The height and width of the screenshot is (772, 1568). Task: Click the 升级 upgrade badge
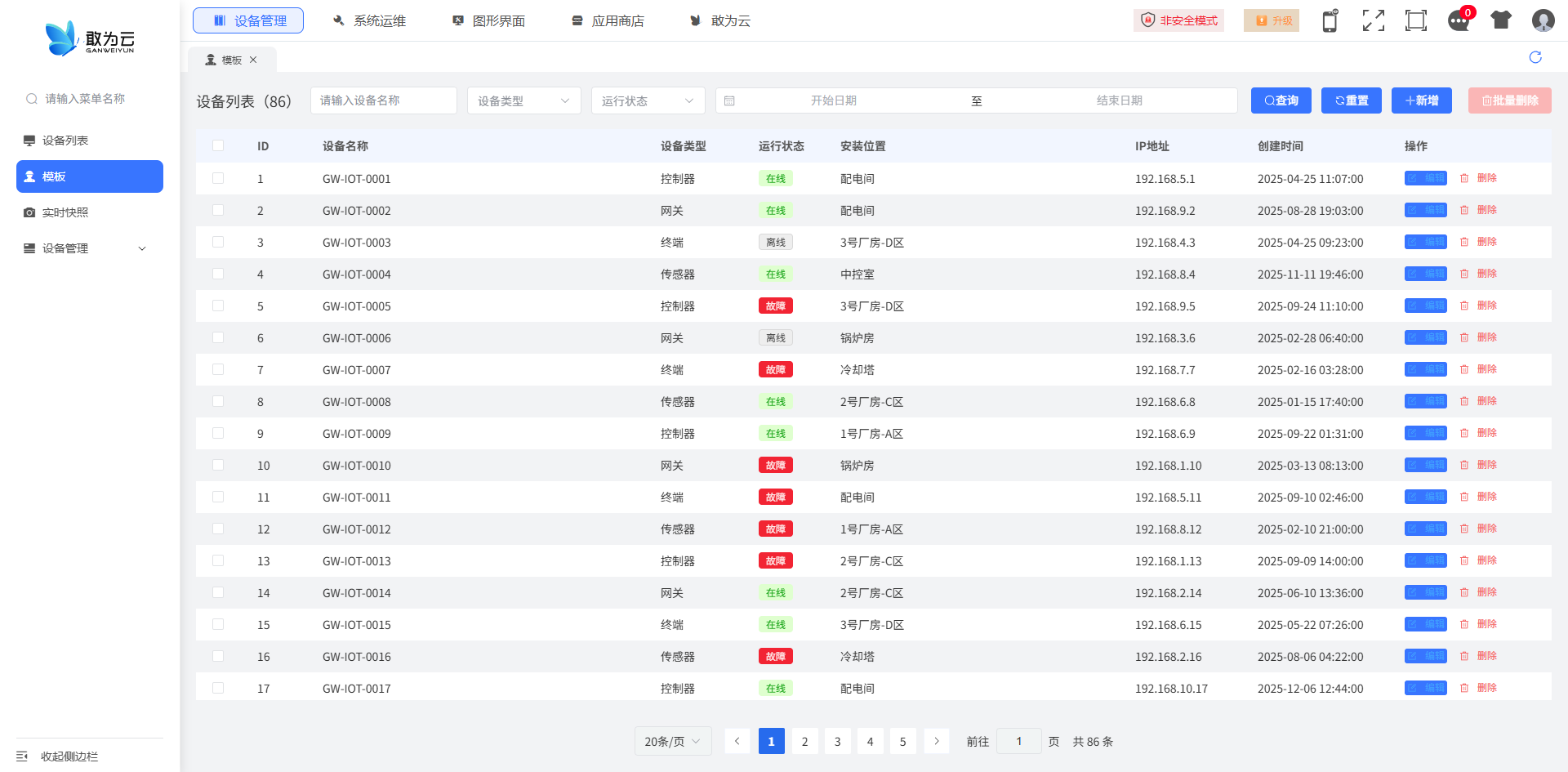click(1272, 20)
